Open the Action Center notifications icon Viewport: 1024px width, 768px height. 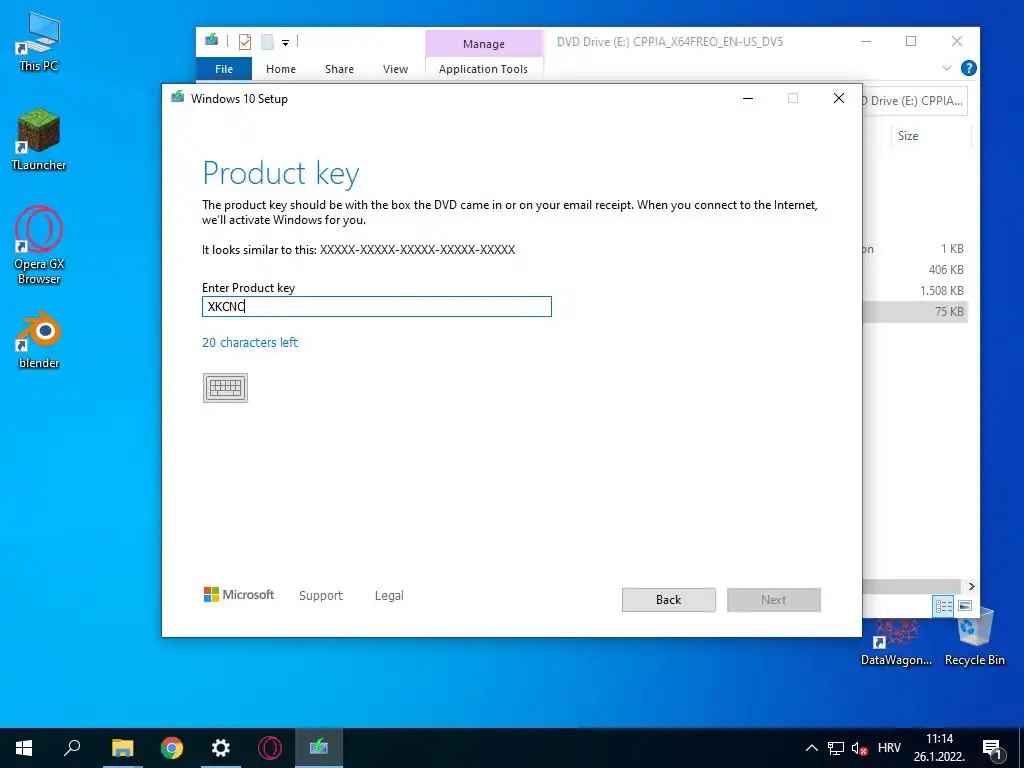992,748
